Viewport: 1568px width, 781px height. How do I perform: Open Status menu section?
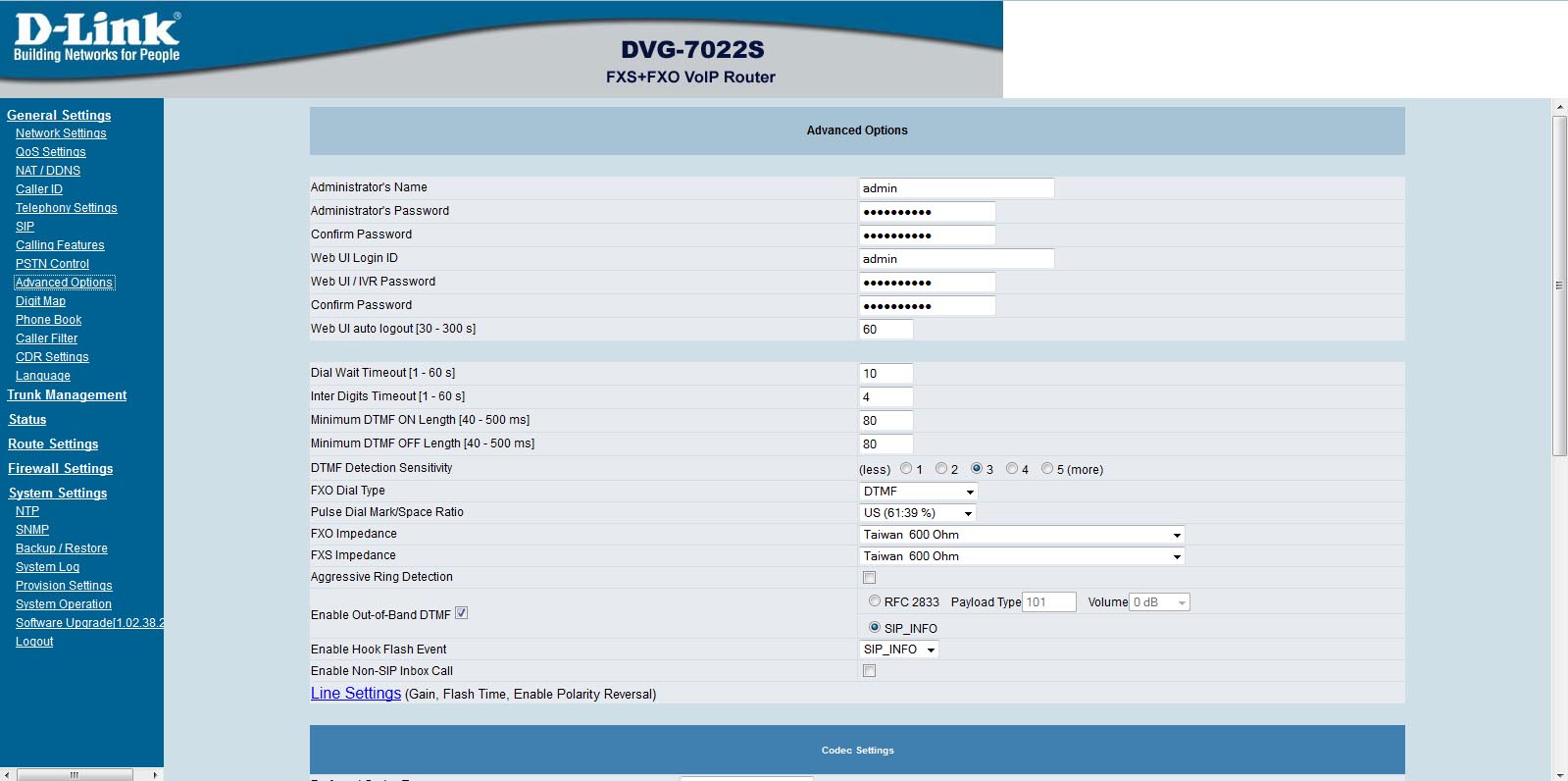click(x=27, y=419)
